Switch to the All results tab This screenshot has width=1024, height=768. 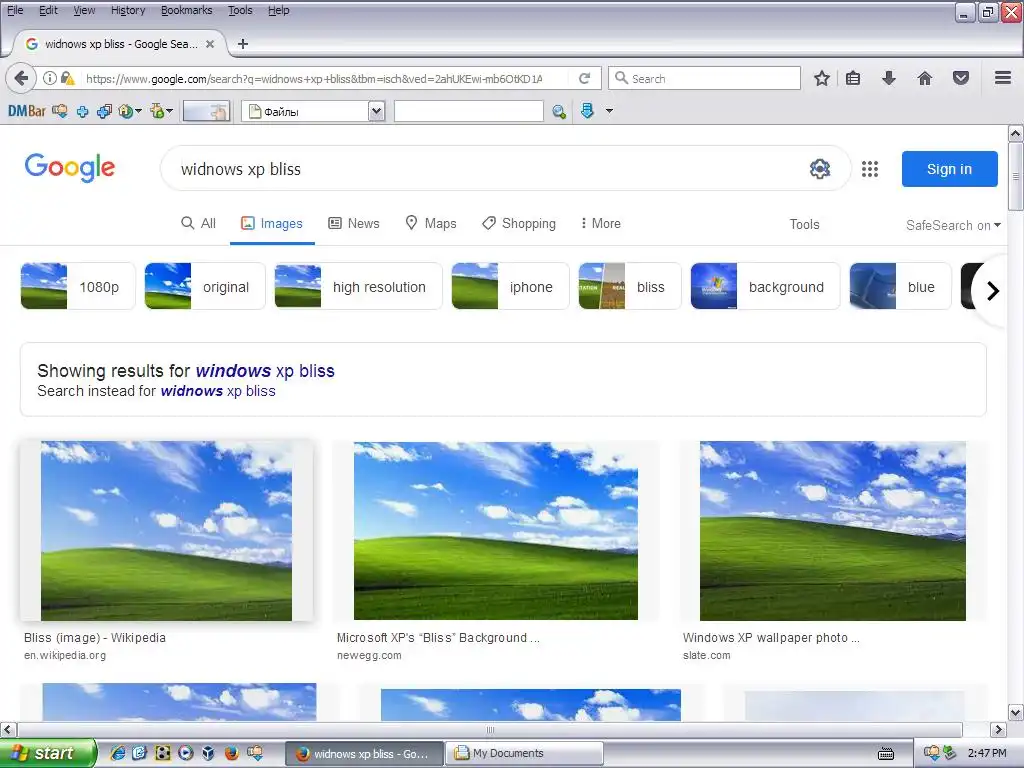[x=198, y=223]
